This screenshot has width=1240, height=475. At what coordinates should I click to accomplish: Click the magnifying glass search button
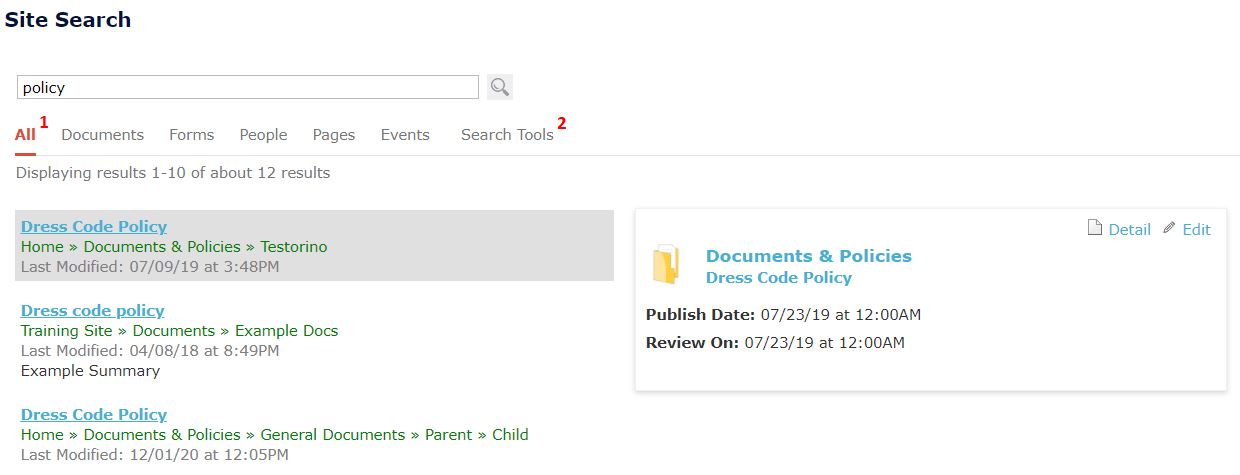(500, 87)
